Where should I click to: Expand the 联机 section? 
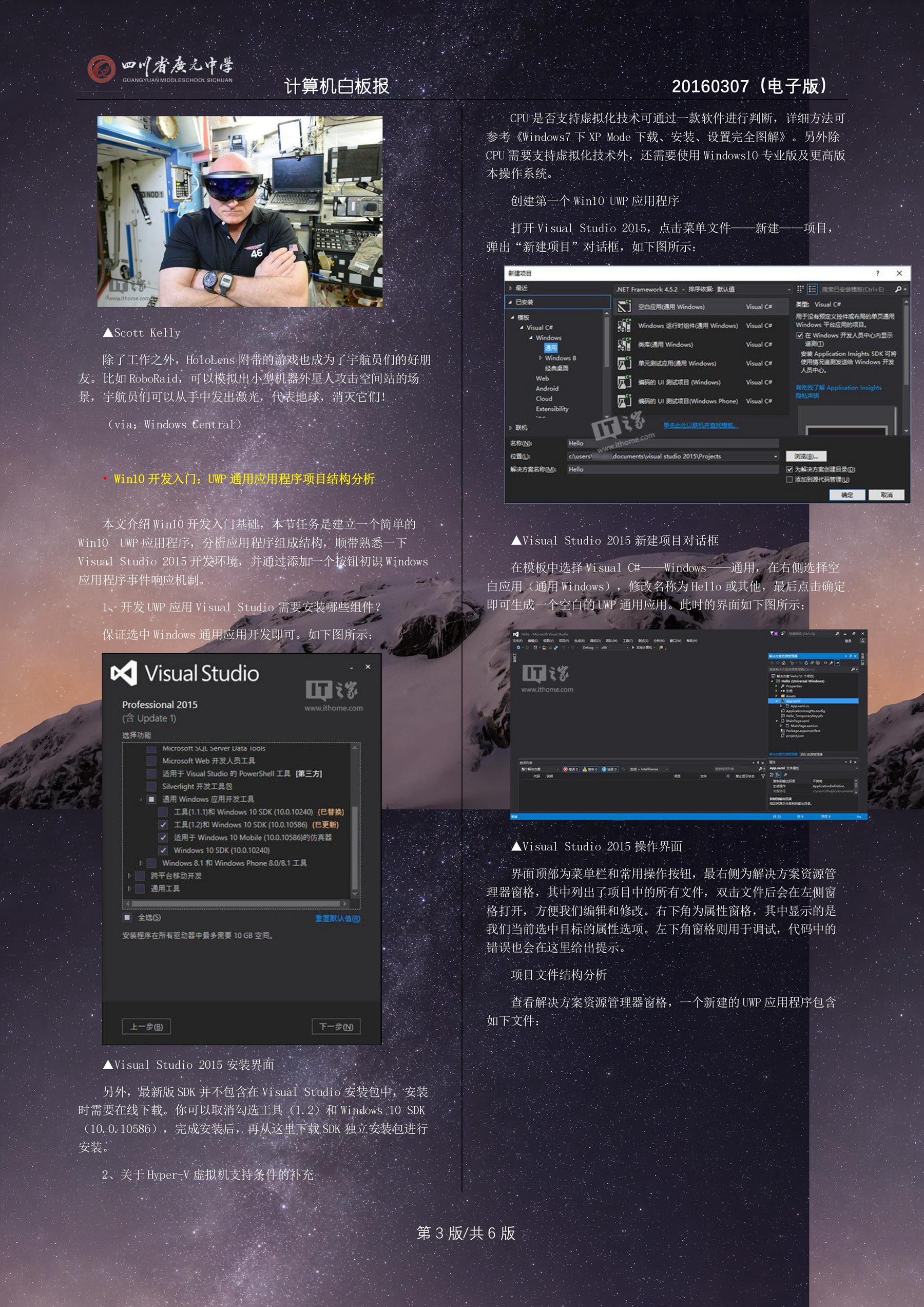(x=511, y=427)
